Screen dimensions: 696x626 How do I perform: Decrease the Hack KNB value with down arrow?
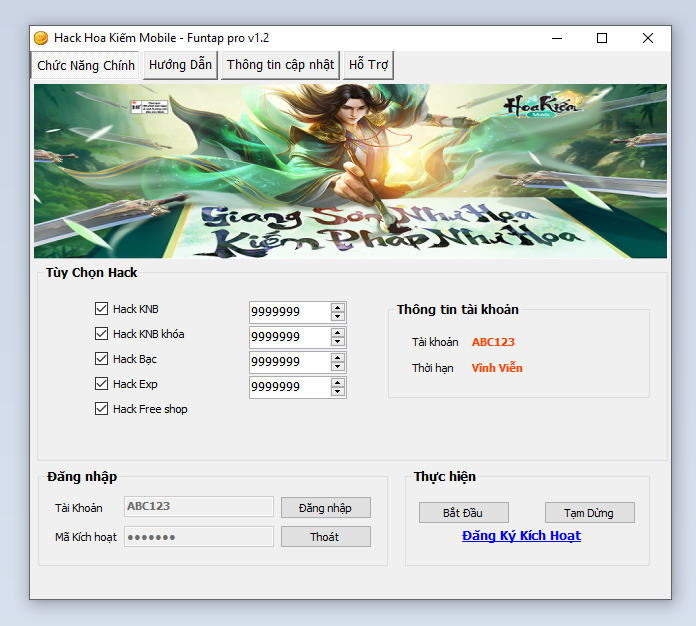[x=338, y=318]
